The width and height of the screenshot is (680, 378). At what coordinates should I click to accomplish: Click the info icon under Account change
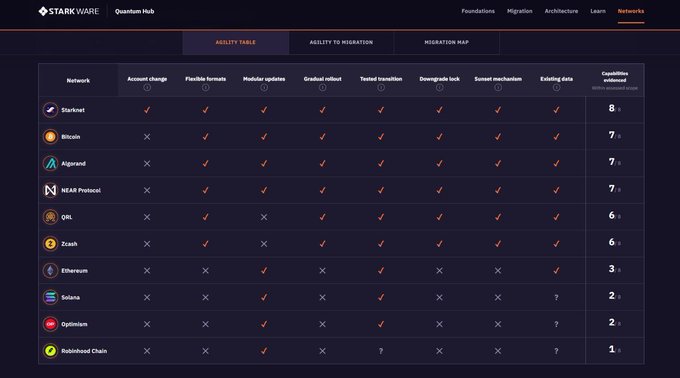tap(147, 88)
